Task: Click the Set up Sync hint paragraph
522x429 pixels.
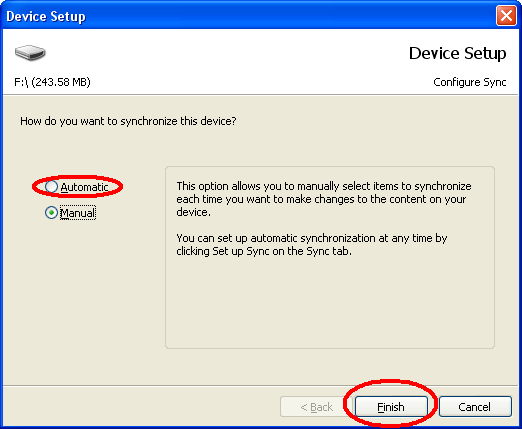Action: tap(312, 245)
